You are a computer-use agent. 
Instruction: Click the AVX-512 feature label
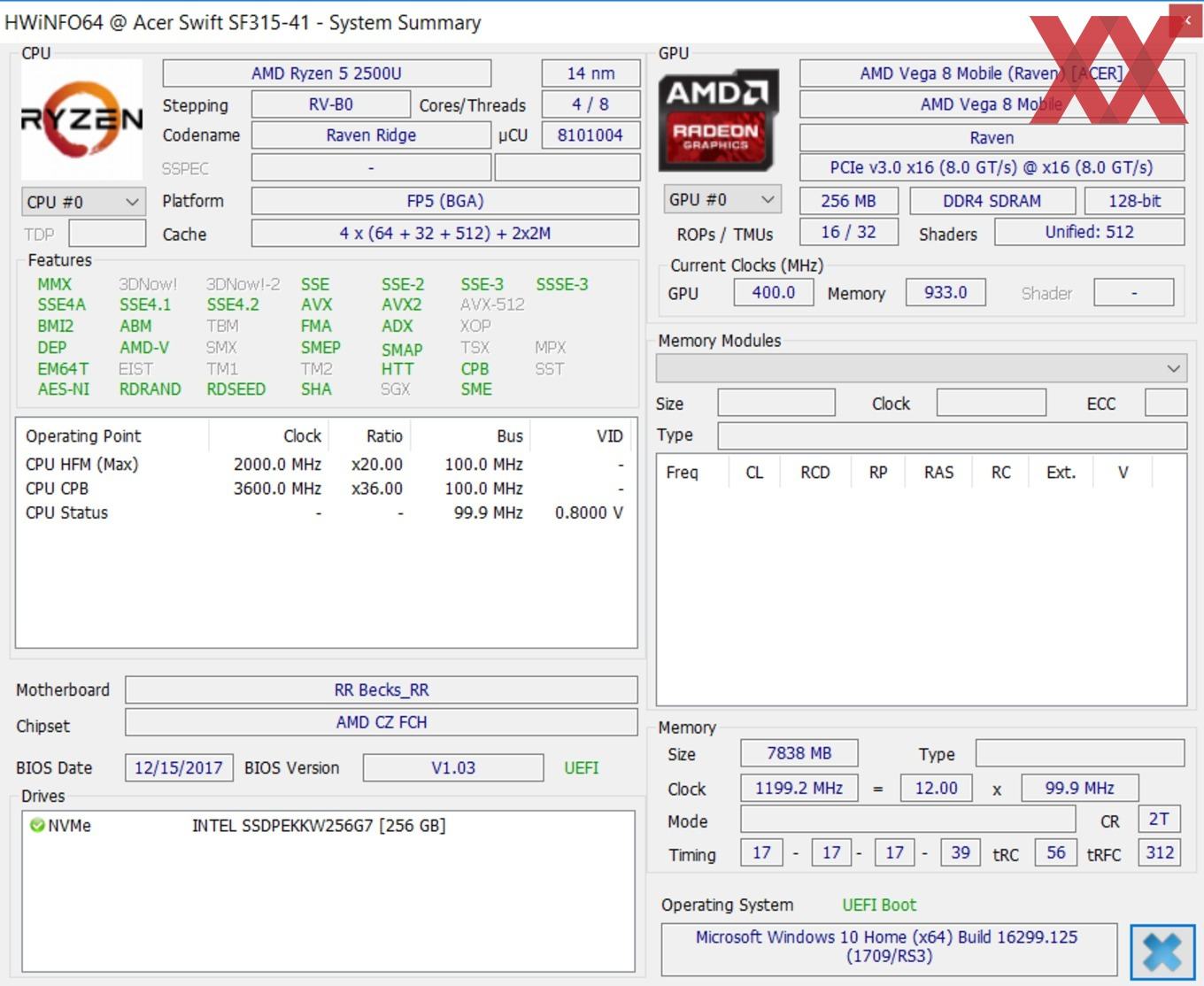pyautogui.click(x=492, y=304)
